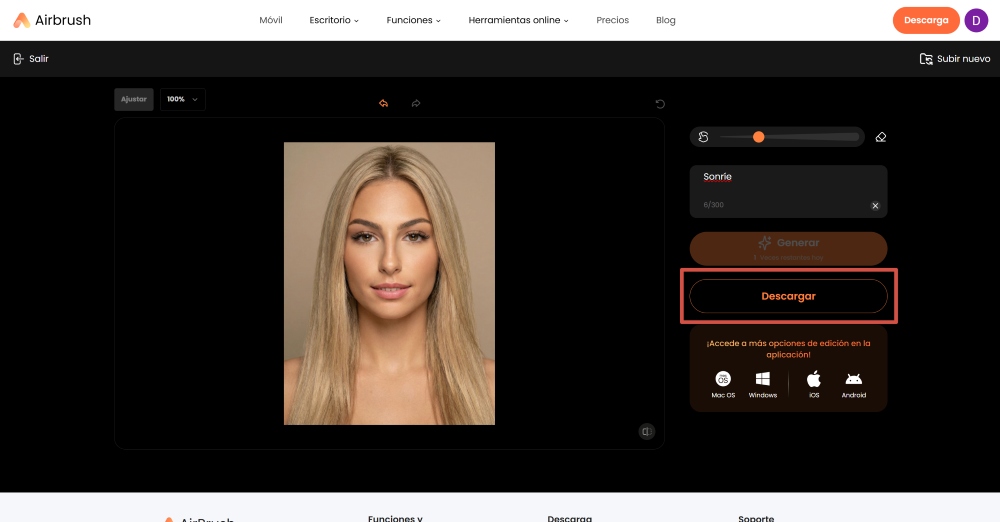Click the Ajustar button
The width and height of the screenshot is (1000, 522).
(x=134, y=100)
